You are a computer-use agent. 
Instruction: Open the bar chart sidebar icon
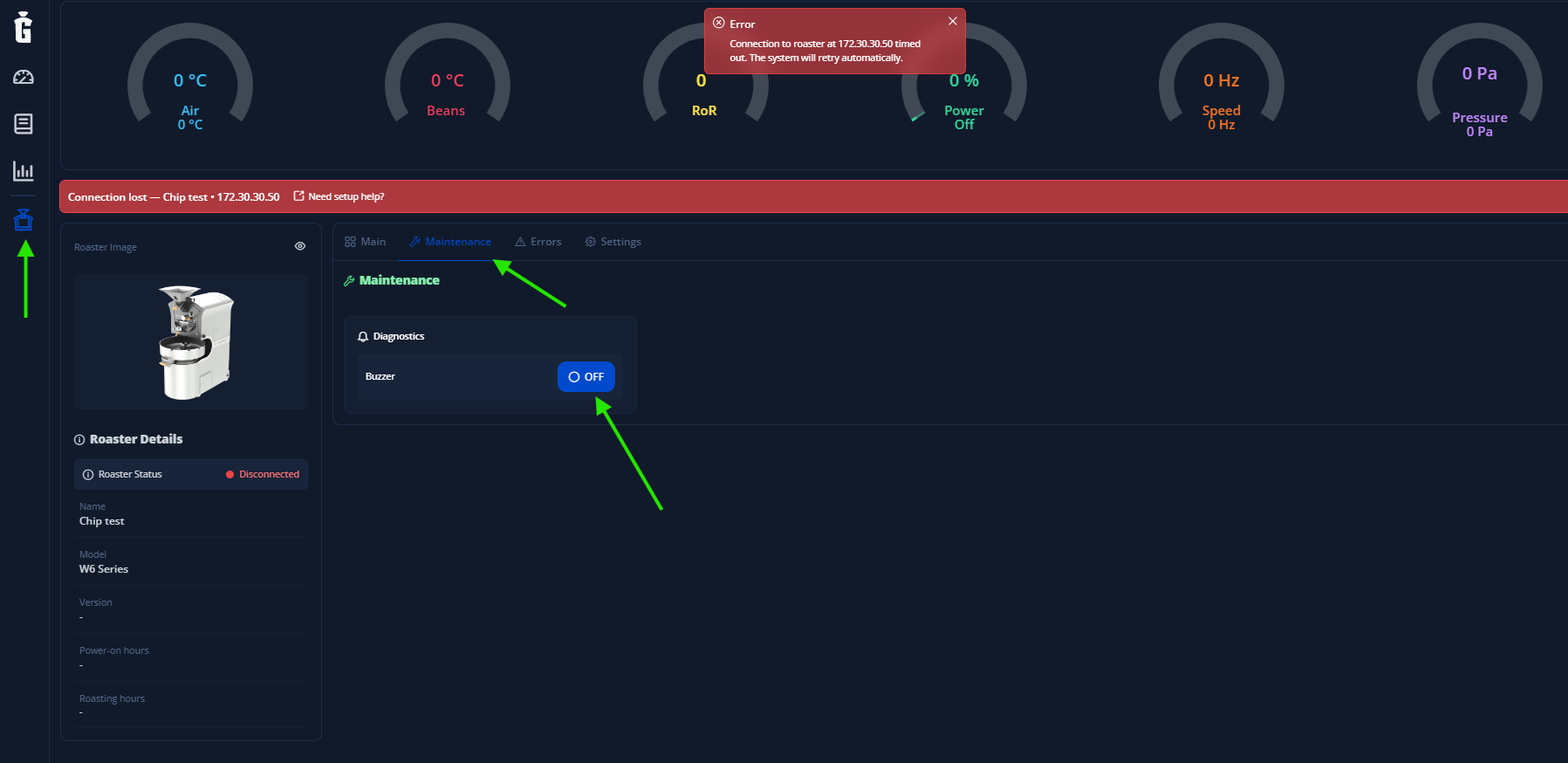(x=24, y=171)
